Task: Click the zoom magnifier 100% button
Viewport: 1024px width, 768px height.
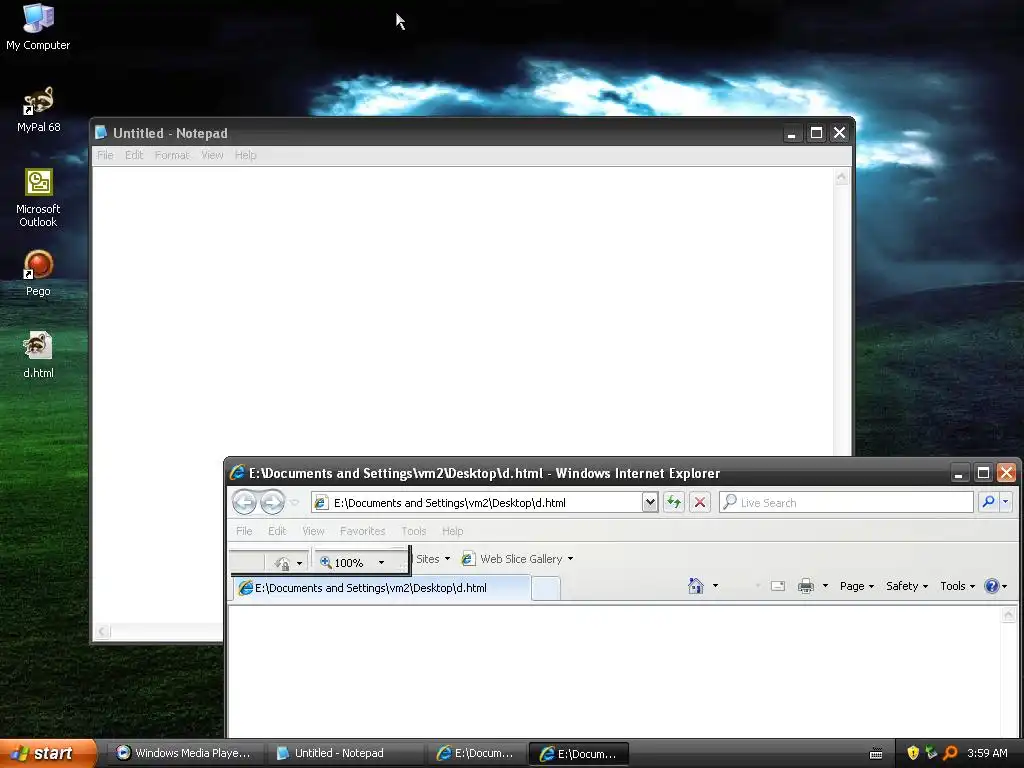Action: [342, 562]
